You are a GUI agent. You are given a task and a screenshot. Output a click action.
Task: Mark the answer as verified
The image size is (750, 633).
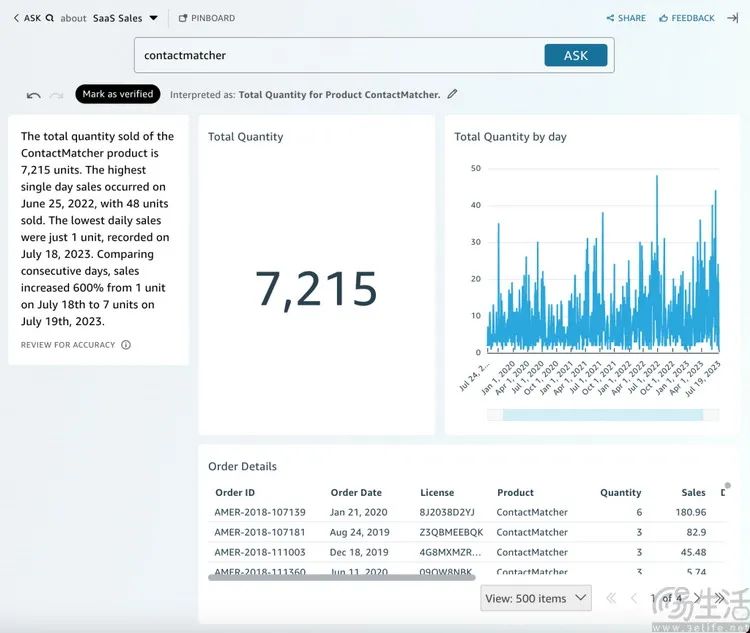tap(118, 94)
